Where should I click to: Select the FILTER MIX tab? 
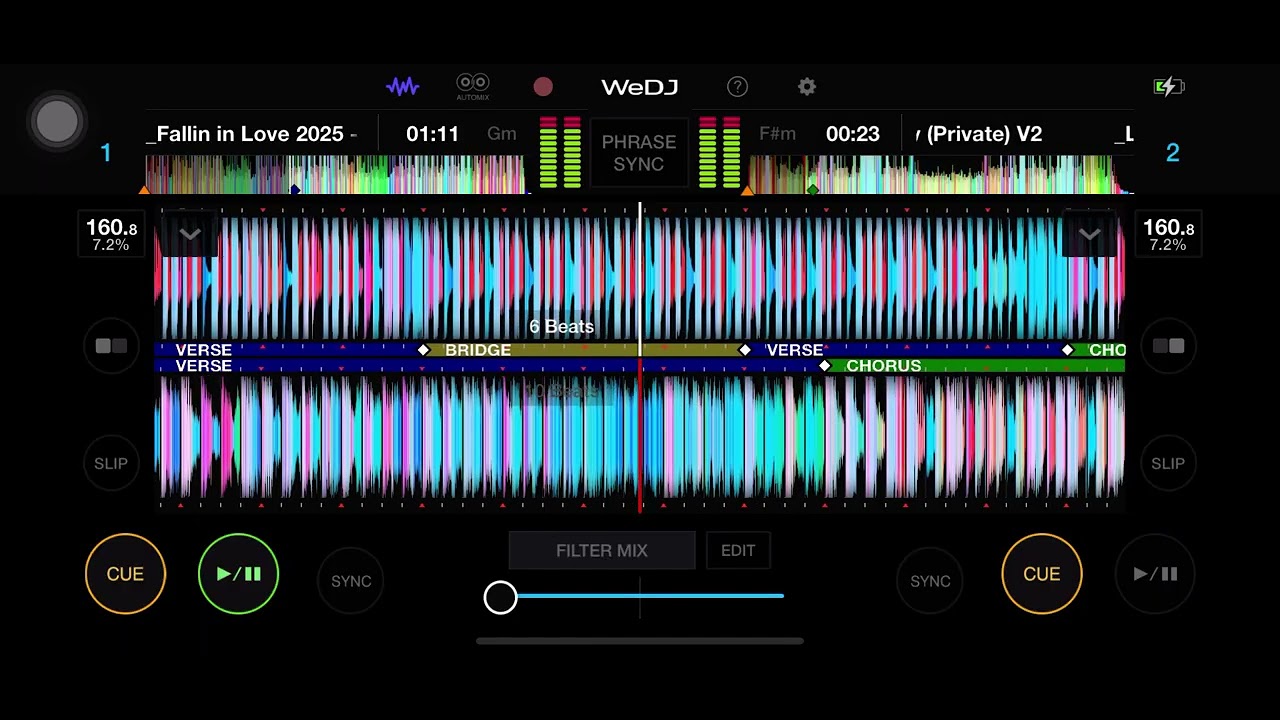pos(602,551)
